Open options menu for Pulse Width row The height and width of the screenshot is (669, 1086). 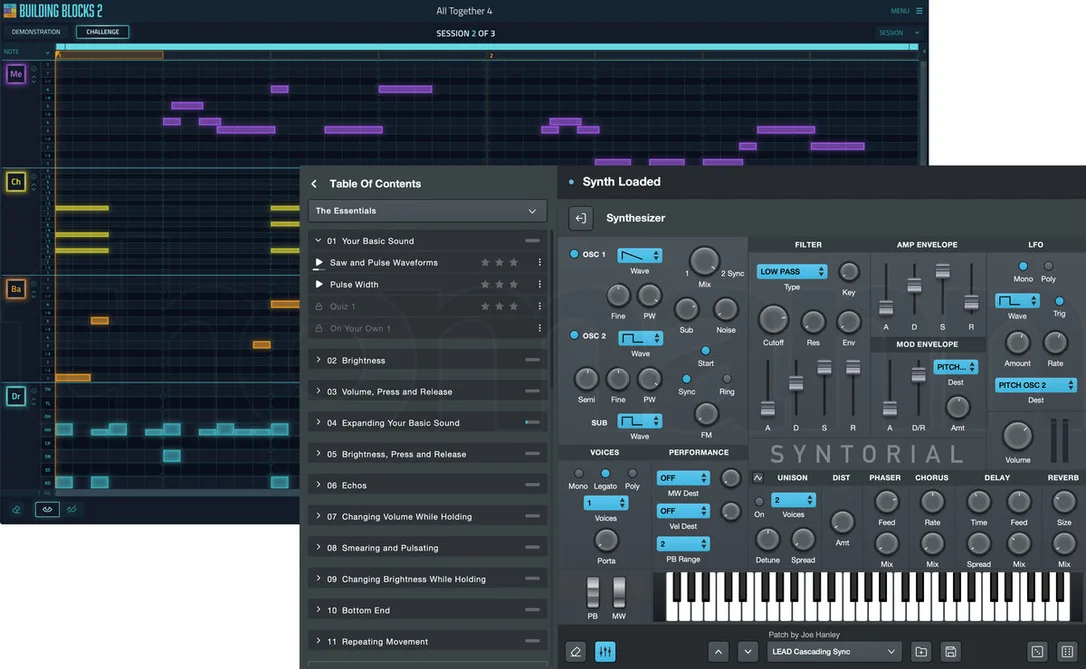click(540, 284)
